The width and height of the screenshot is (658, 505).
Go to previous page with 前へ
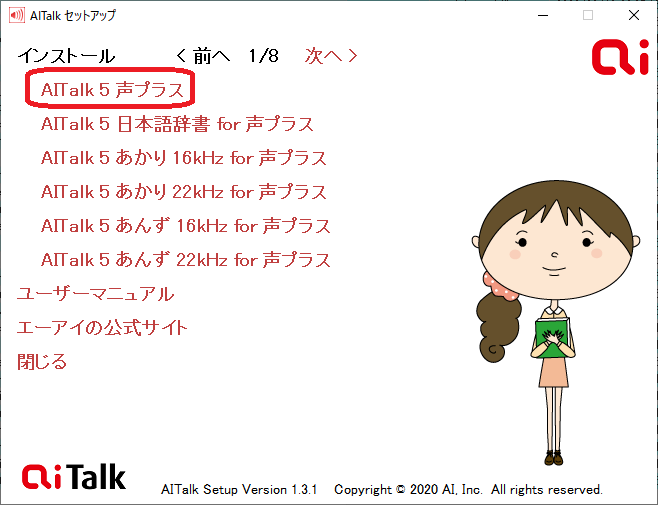pyautogui.click(x=203, y=55)
